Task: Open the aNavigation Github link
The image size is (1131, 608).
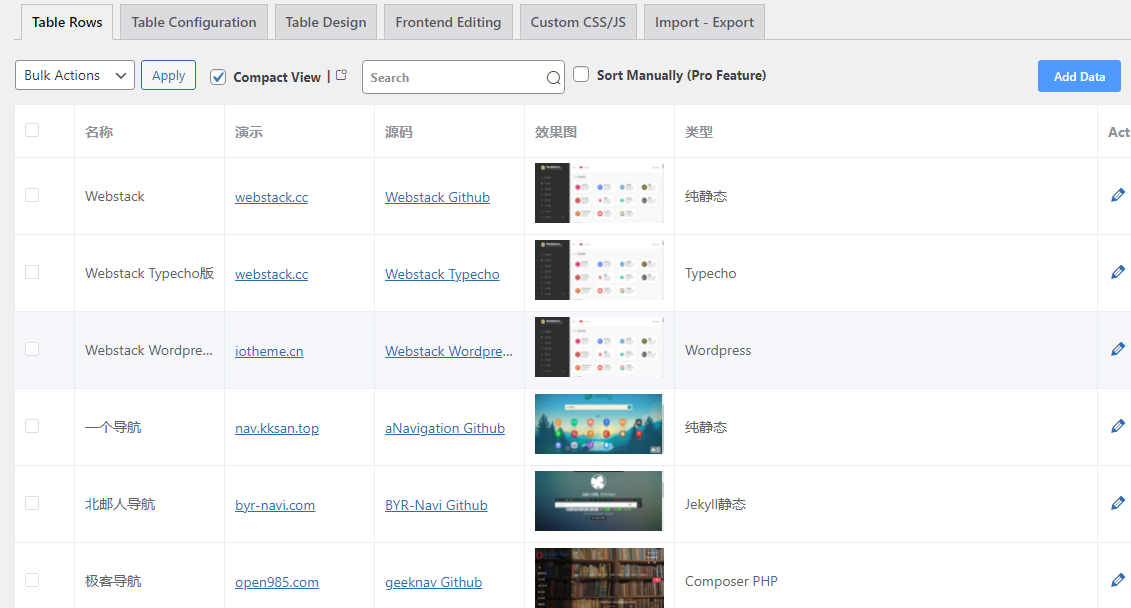Action: [445, 428]
